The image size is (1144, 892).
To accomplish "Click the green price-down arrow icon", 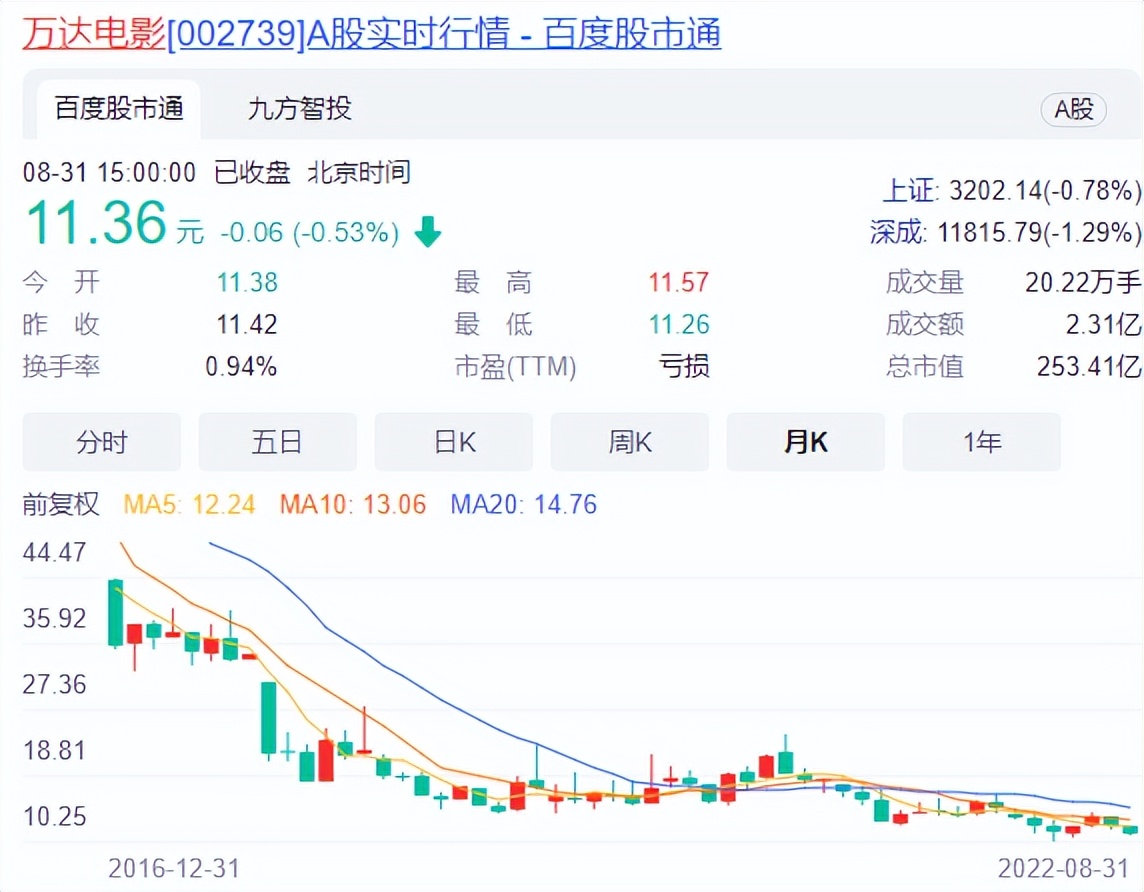I will click(x=426, y=231).
